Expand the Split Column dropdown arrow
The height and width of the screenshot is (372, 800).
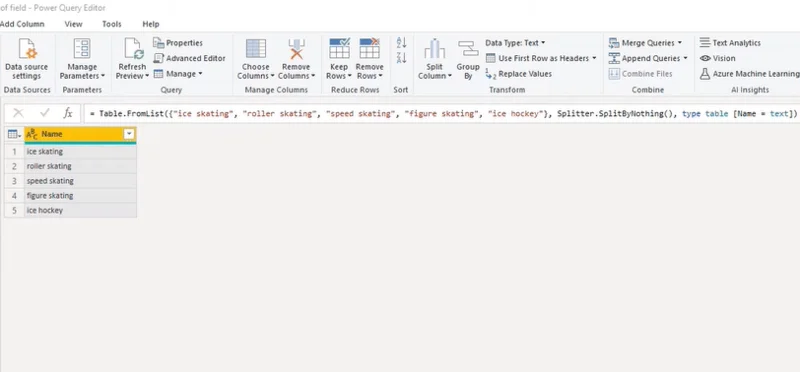(x=450, y=76)
